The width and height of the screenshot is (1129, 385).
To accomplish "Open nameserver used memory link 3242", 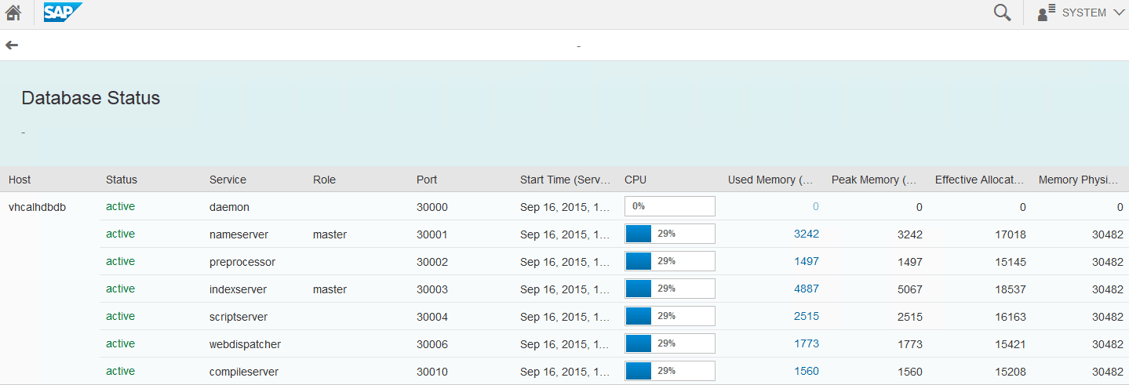I will pos(806,234).
